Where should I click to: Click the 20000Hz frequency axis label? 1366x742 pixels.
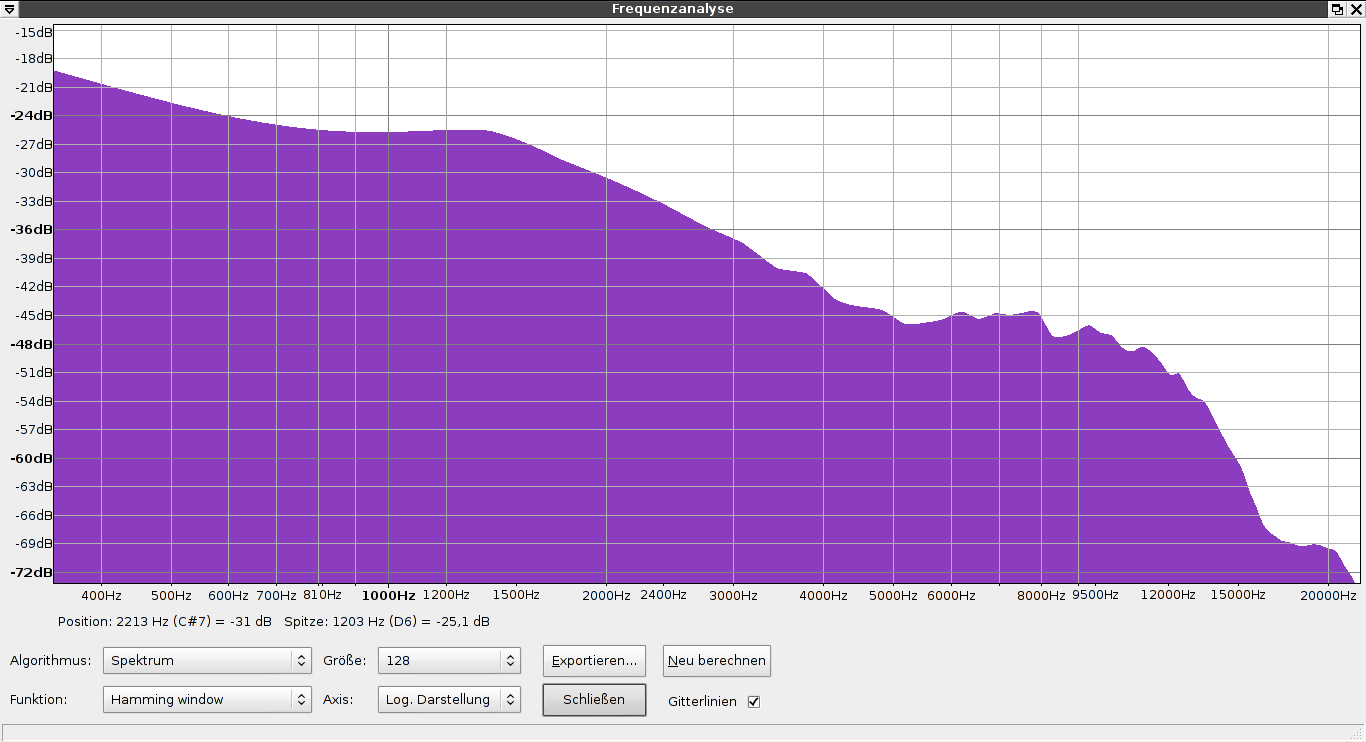[1328, 595]
